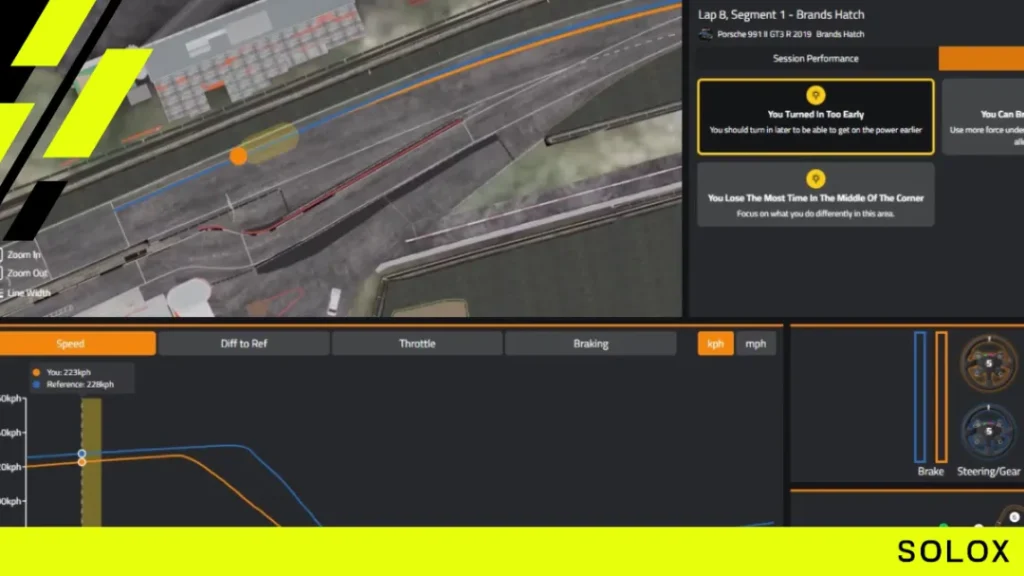This screenshot has height=576, width=1024.
Task: Click the 'Reference: 228kph' legend entry
Action: click(x=74, y=385)
